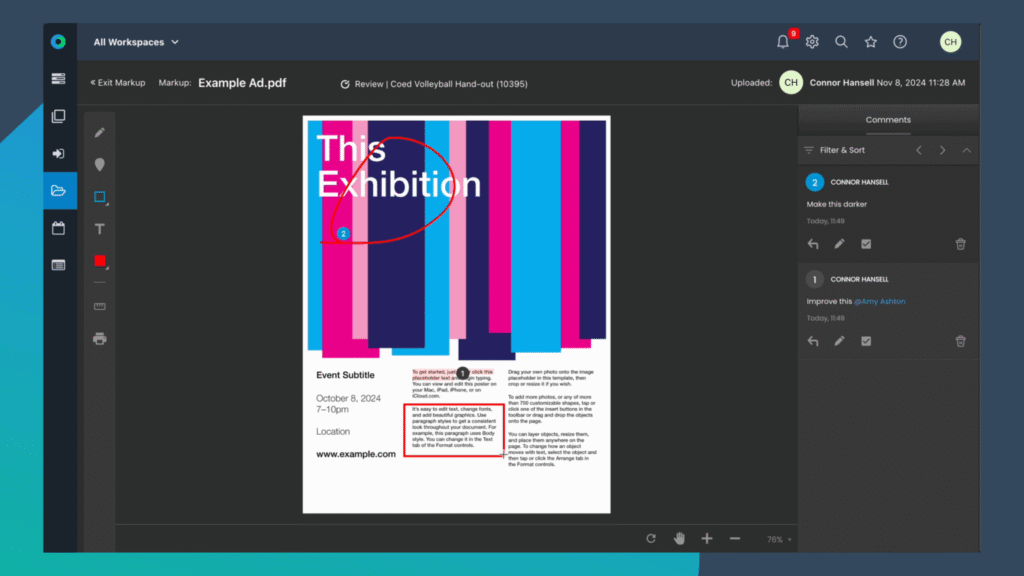This screenshot has width=1024, height=576.
Task: Click the Exit Markup button
Action: pyautogui.click(x=117, y=82)
